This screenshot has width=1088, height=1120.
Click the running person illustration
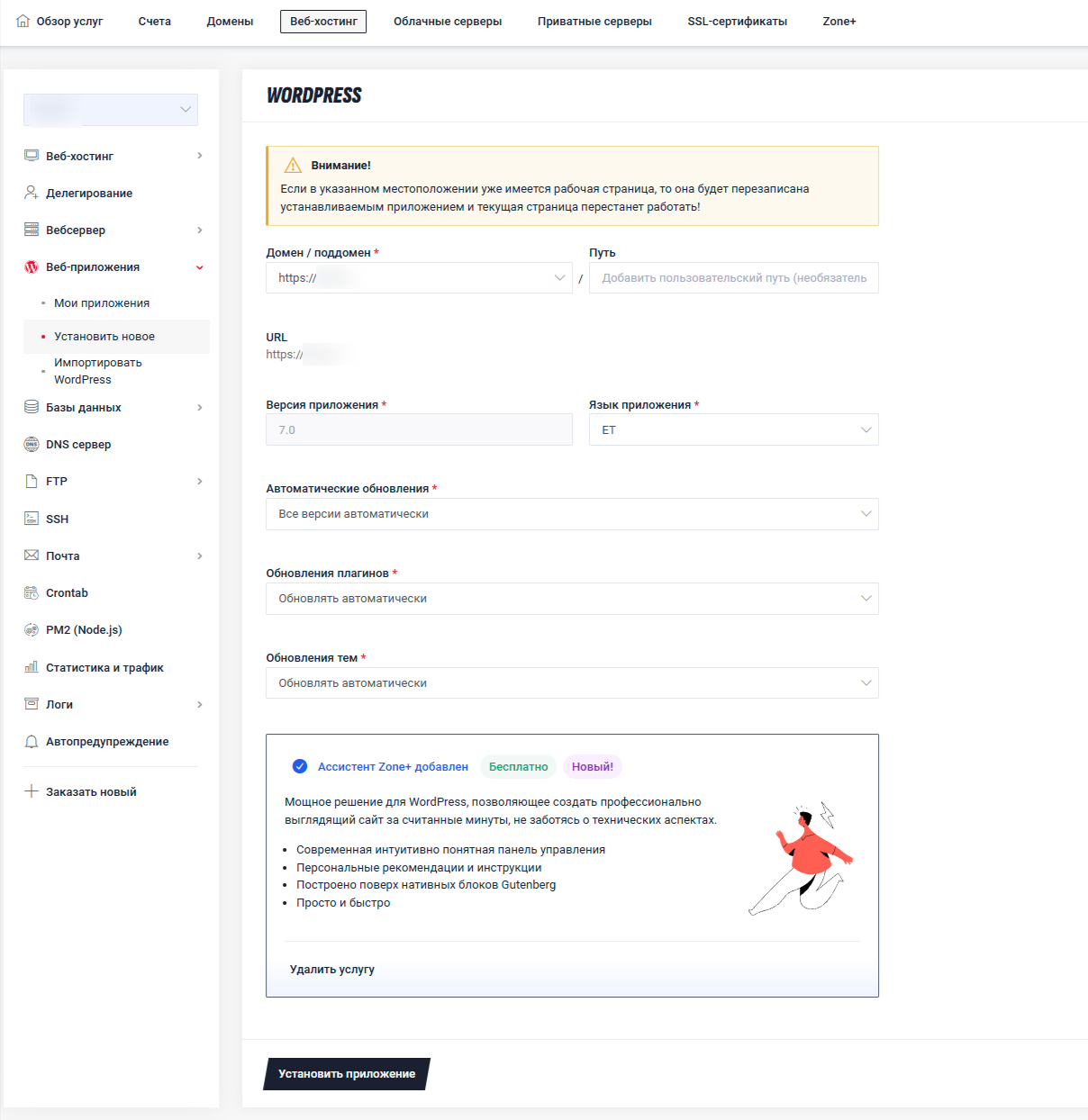click(x=802, y=859)
